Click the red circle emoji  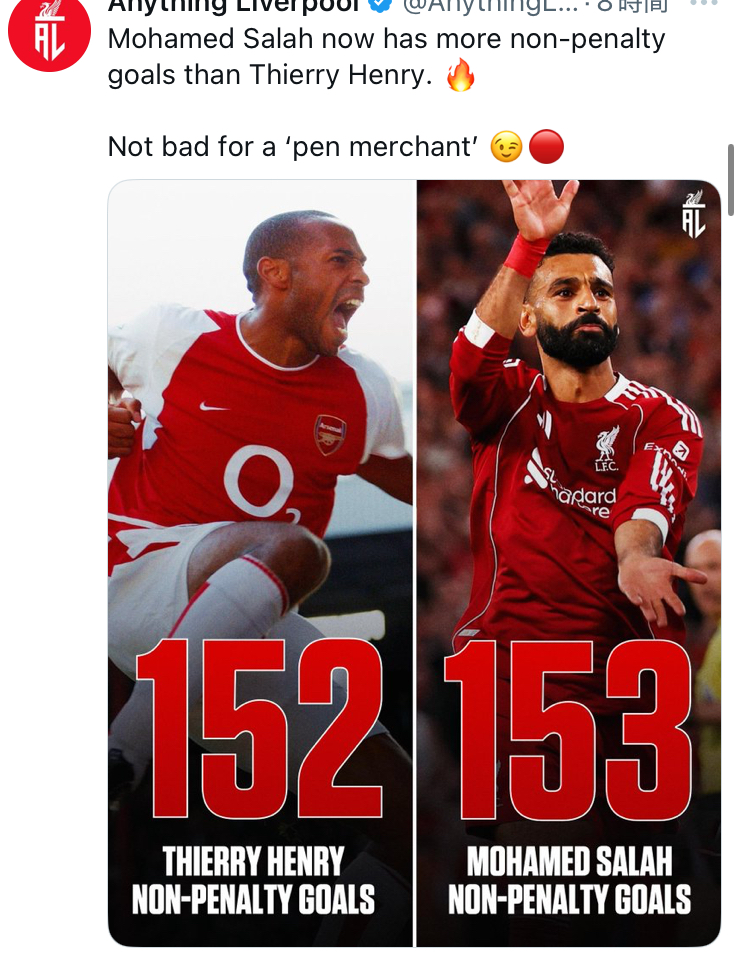[x=546, y=147]
